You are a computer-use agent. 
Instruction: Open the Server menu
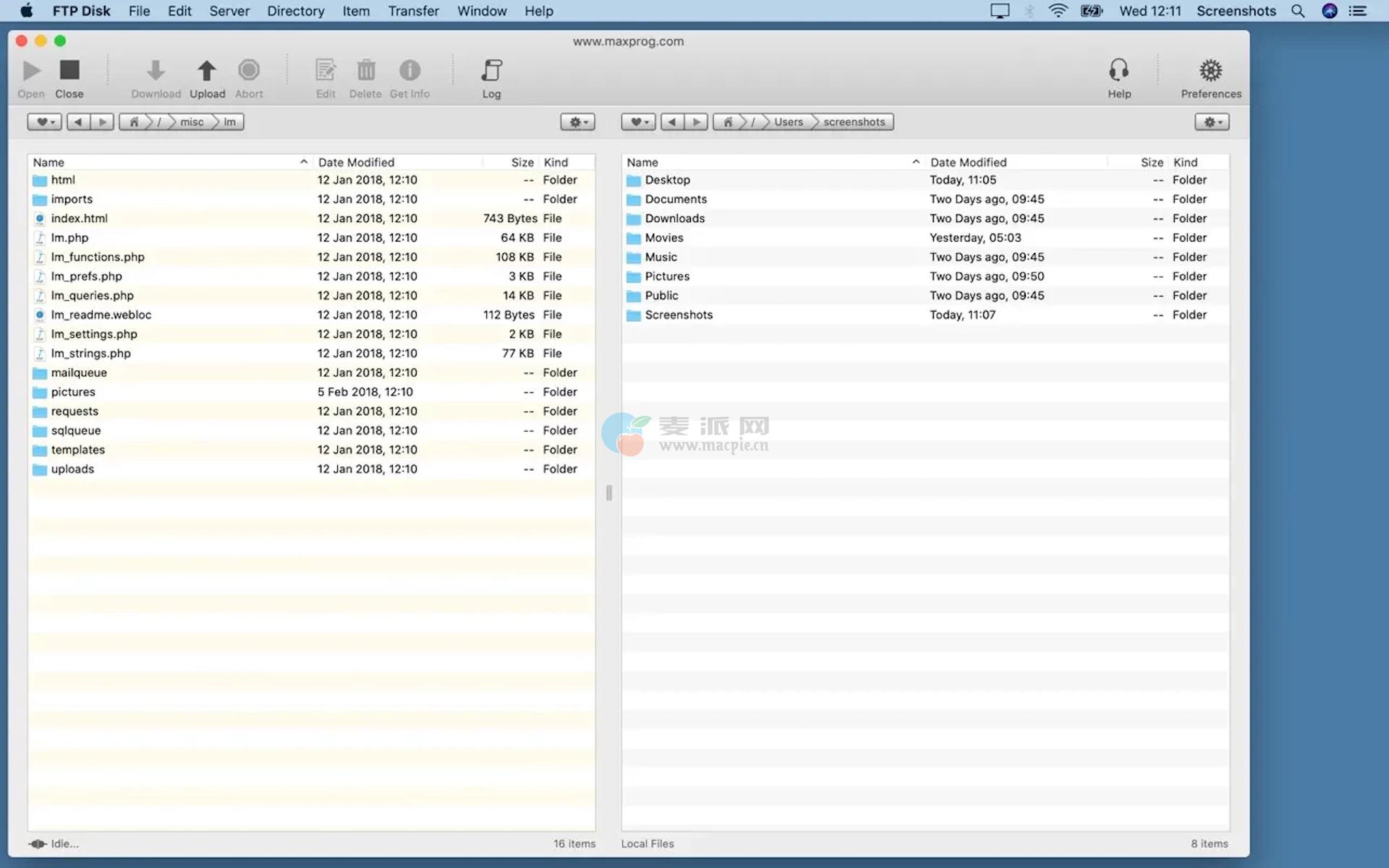click(229, 11)
